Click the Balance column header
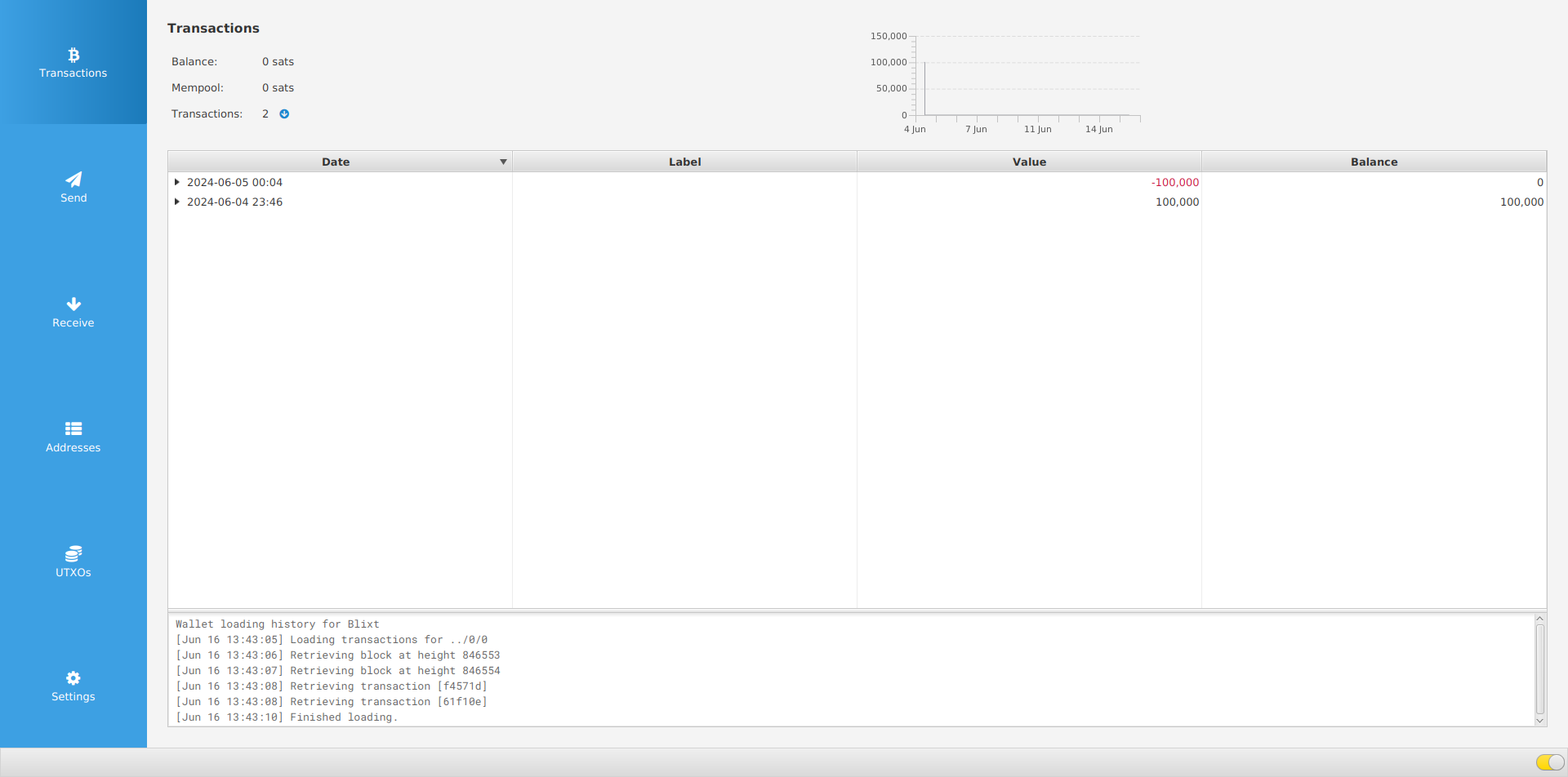Viewport: 1568px width, 777px height. (1374, 162)
